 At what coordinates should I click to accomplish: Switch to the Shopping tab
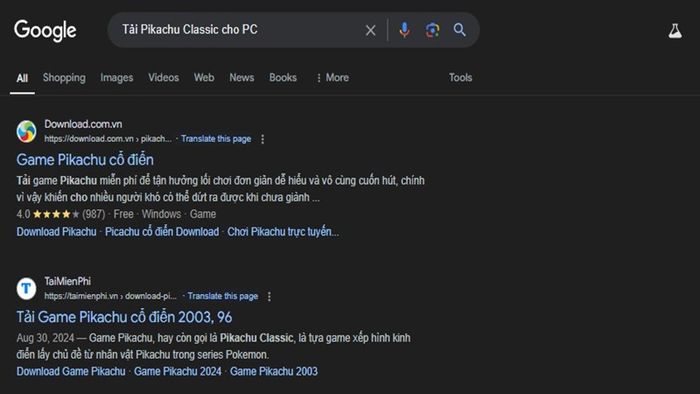(x=64, y=78)
